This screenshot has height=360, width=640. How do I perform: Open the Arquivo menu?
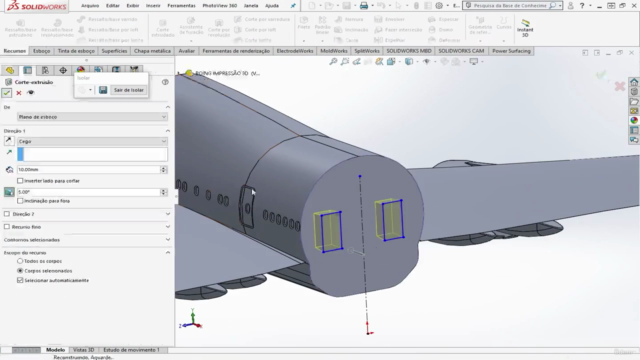coord(90,6)
